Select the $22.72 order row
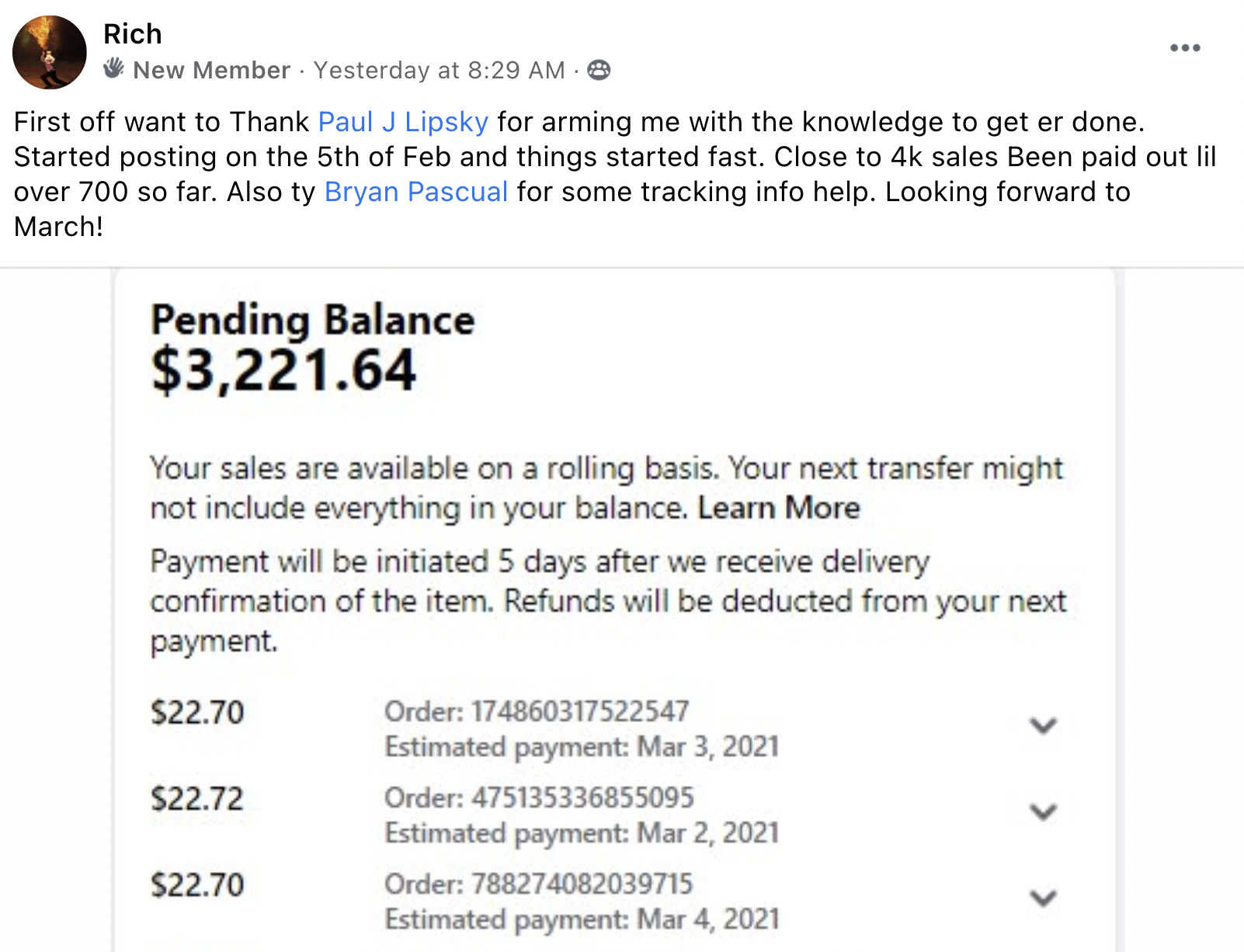1244x952 pixels. (x=606, y=815)
